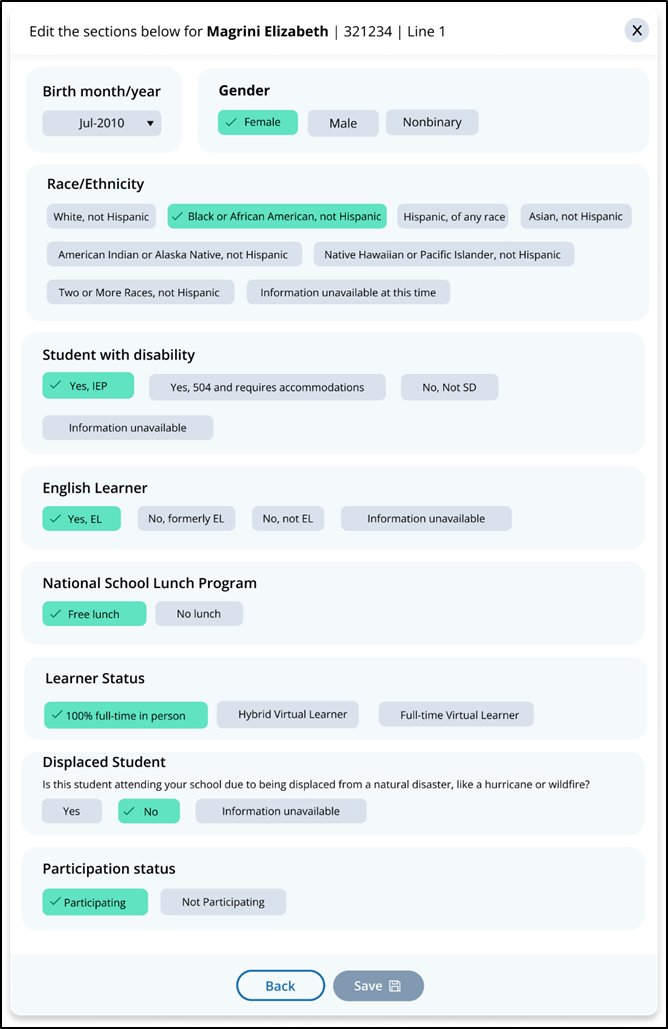
Task: Select Male gender option
Action: (x=343, y=123)
